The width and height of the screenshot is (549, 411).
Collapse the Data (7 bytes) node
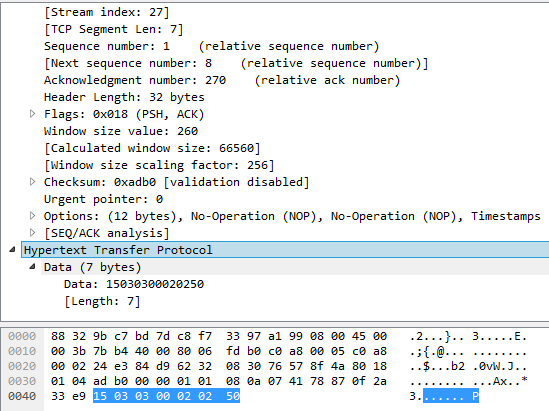point(33,267)
